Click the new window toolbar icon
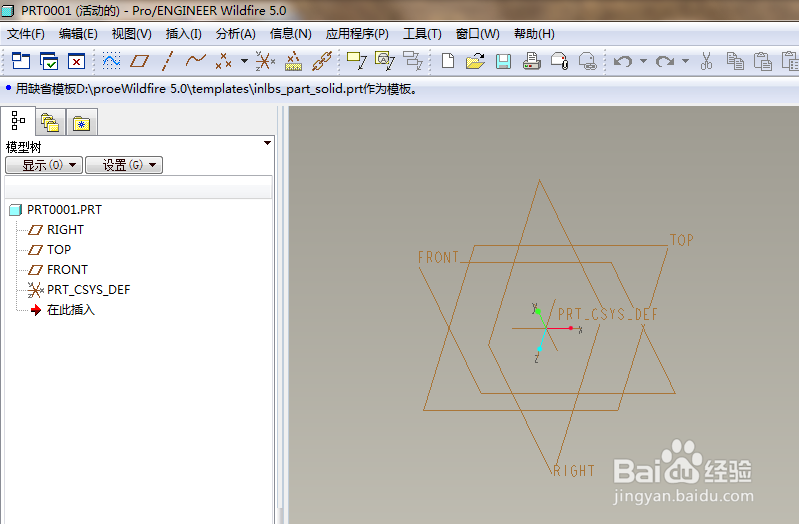Viewport: 799px width, 524px height. pyautogui.click(x=21, y=61)
